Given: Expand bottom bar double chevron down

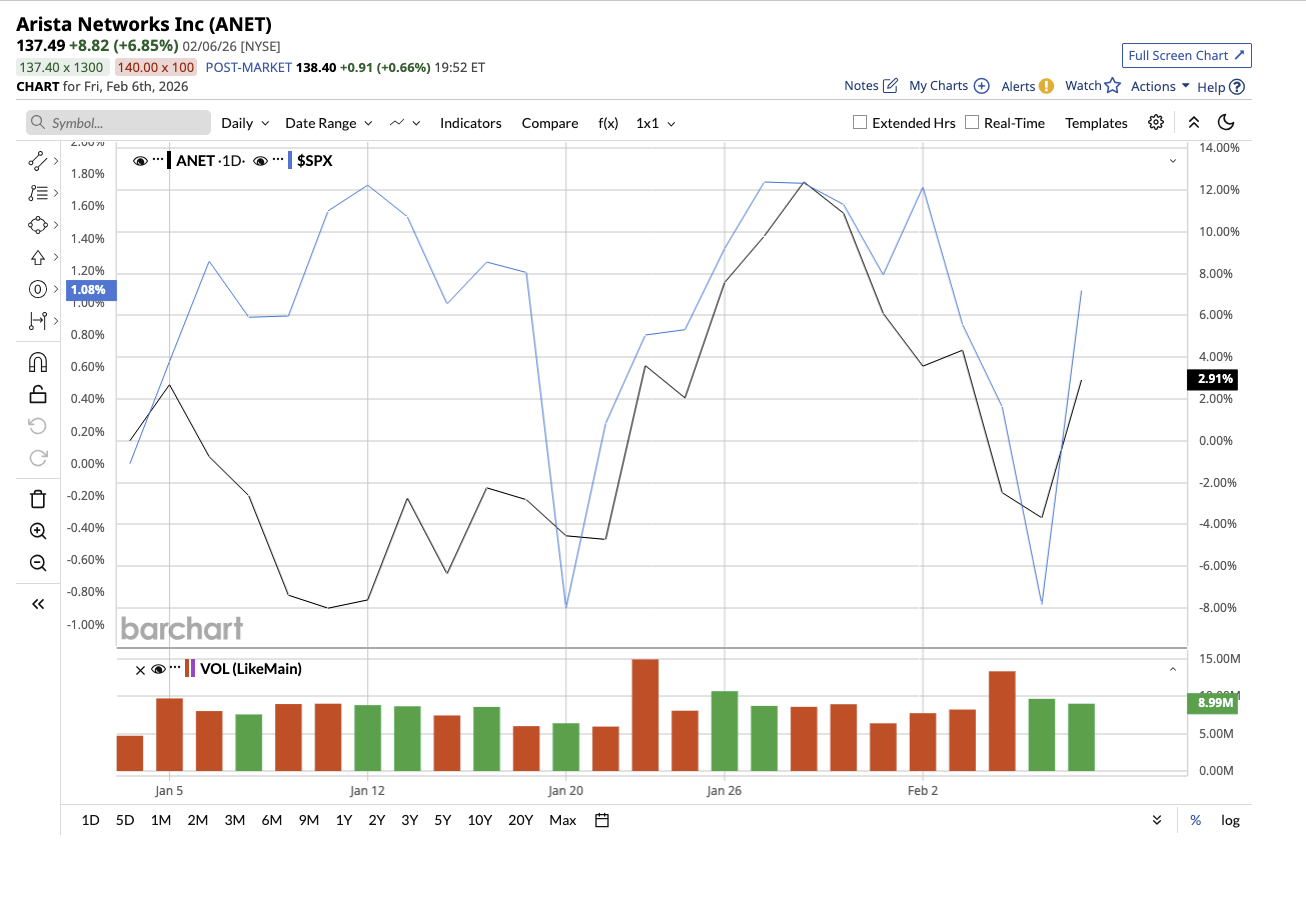Looking at the screenshot, I should 1157,820.
